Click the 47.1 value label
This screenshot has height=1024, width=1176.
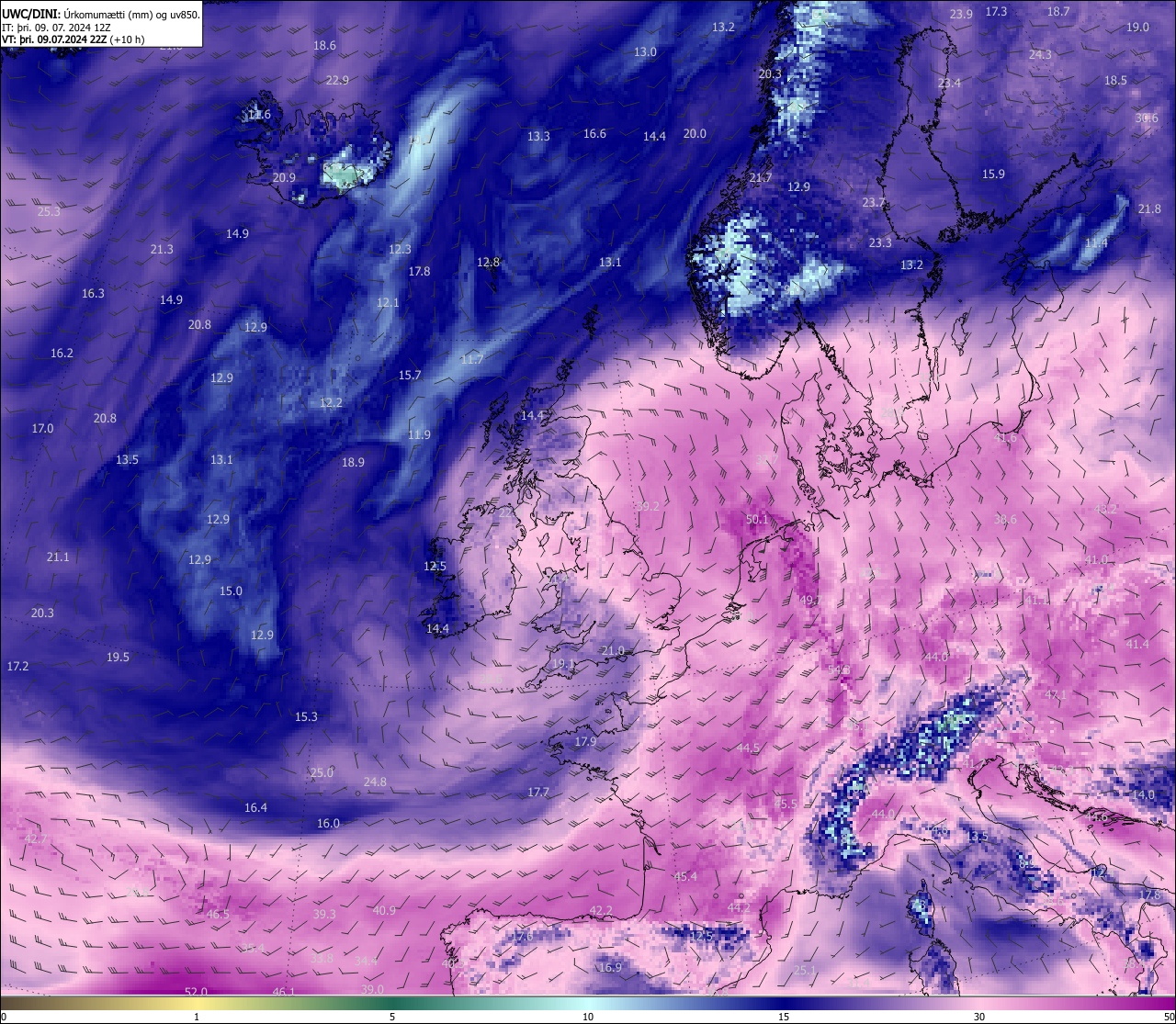1056,695
